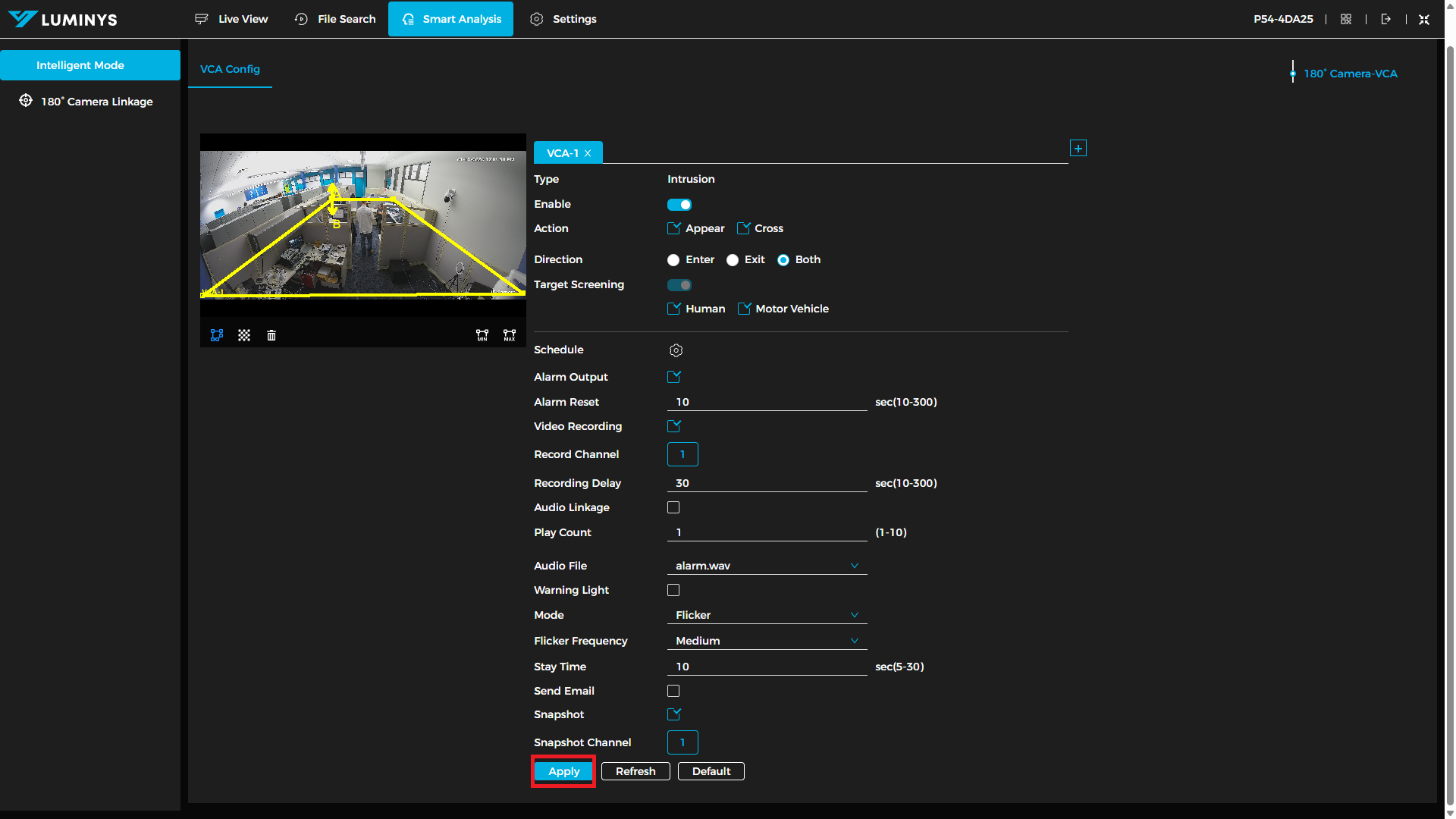Open the Audio File dropdown
The image size is (1456, 819).
coord(767,566)
